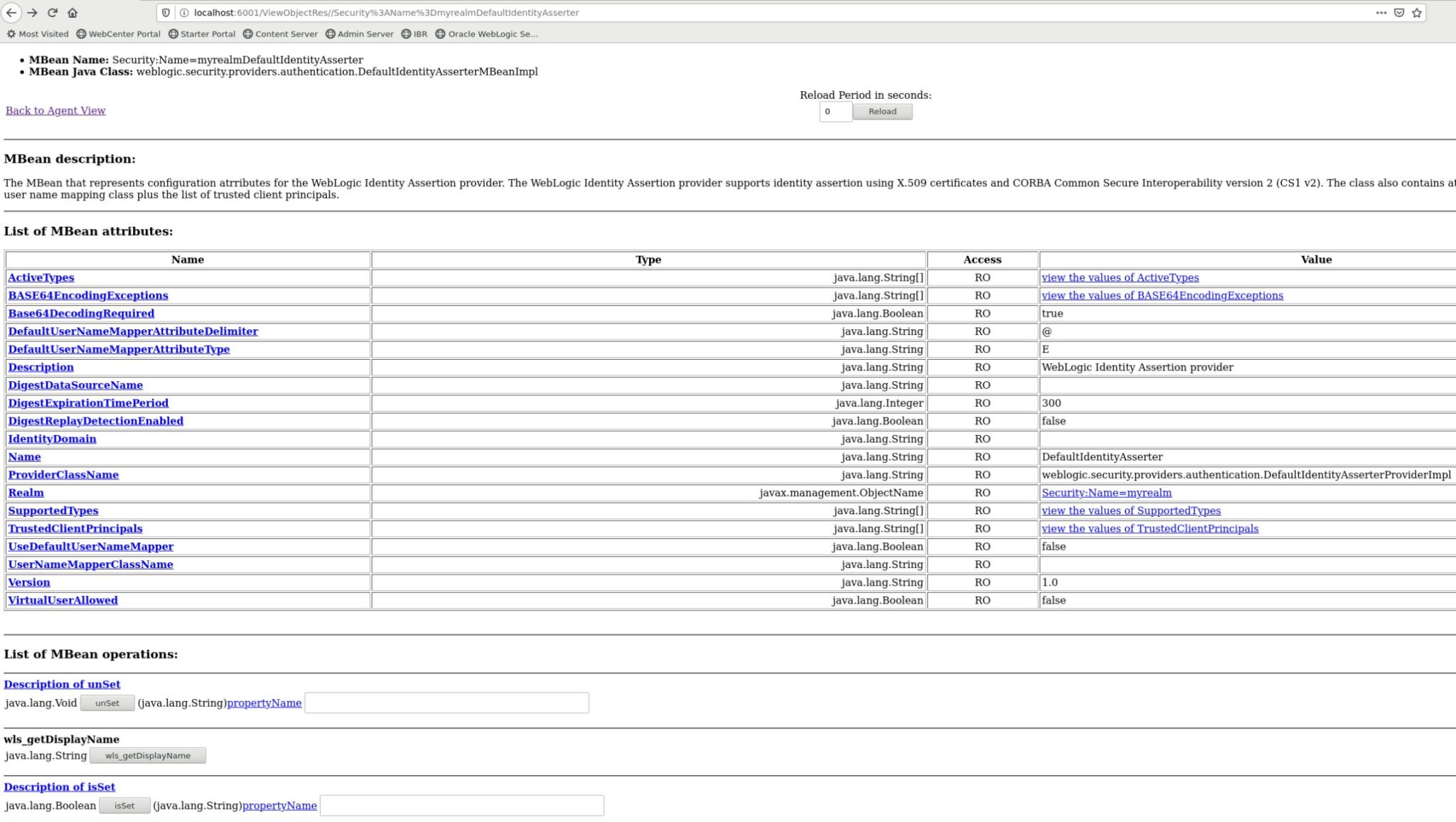Select the 300 value for DigestExpirationTimePeriod
1456x822 pixels.
[x=1051, y=402]
